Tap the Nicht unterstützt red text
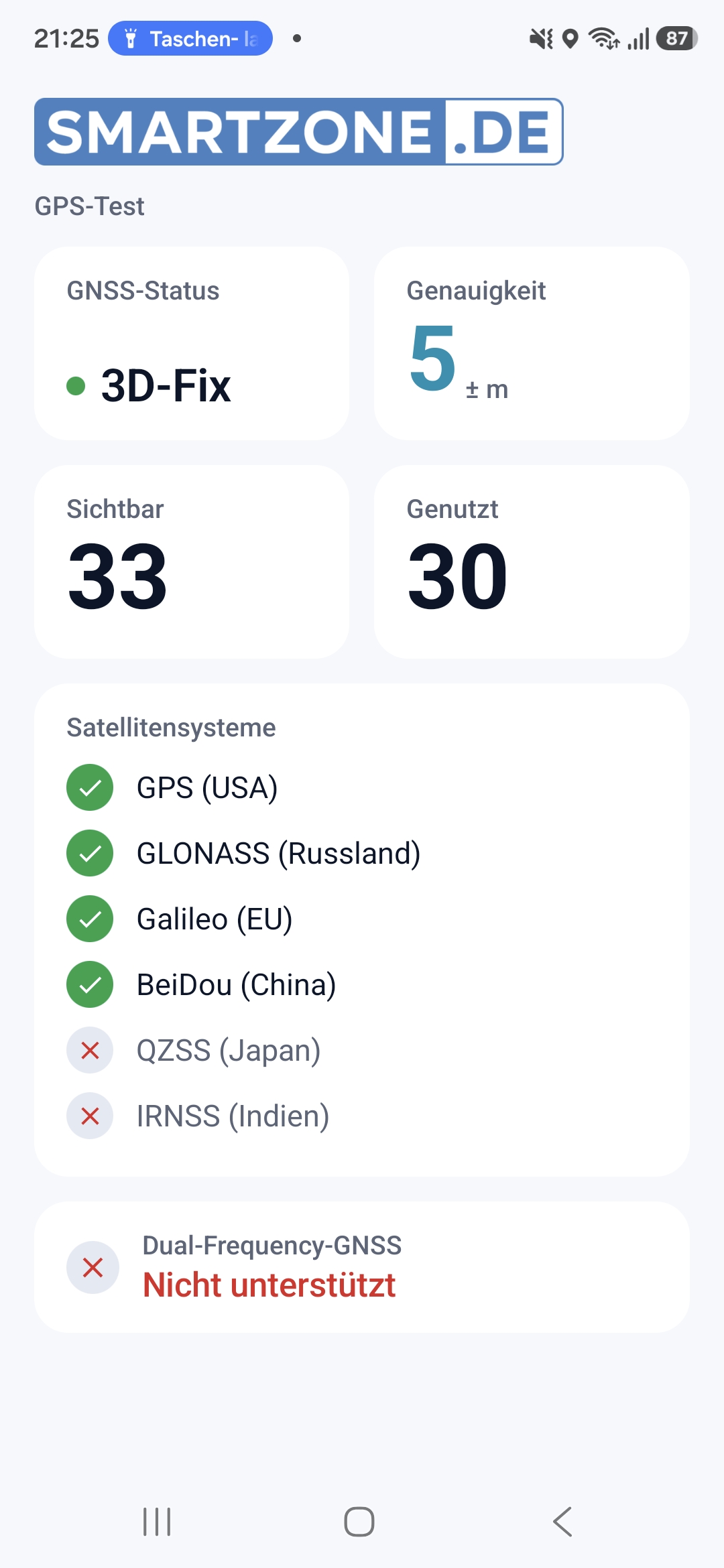This screenshot has height=1568, width=724. 269,1285
